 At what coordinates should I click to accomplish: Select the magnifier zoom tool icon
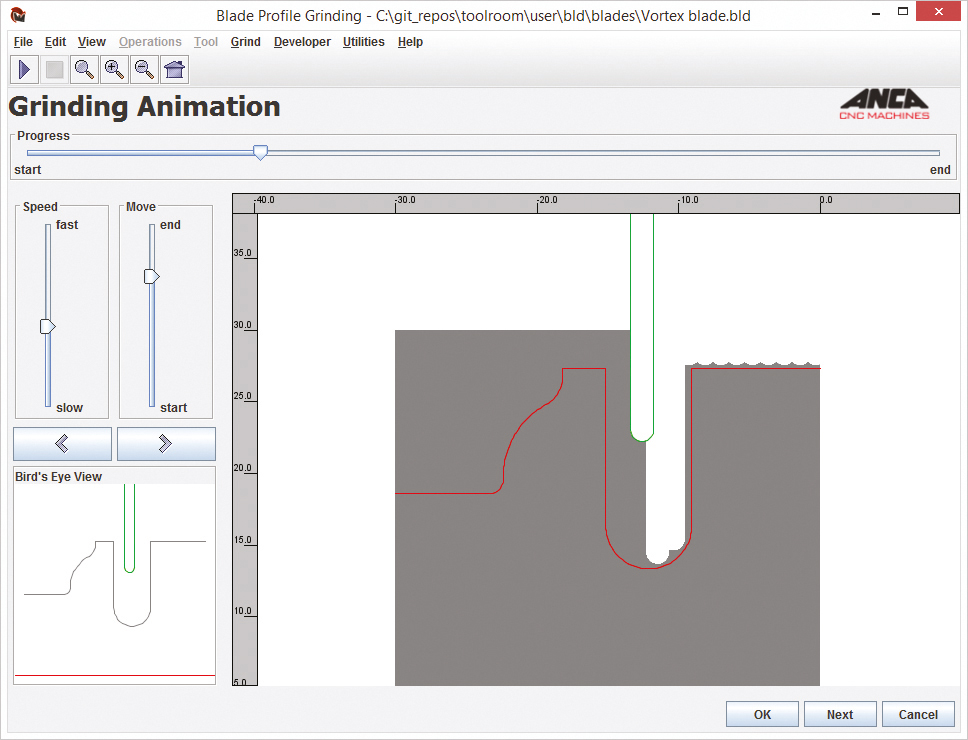pyautogui.click(x=84, y=69)
